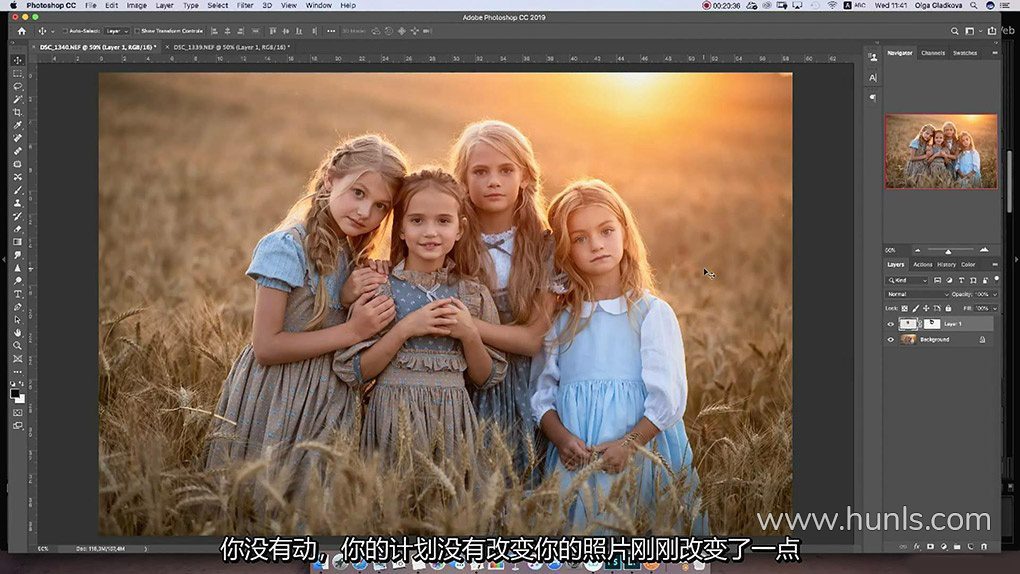The image size is (1020, 574).
Task: Switch to the History tab
Action: 946,265
